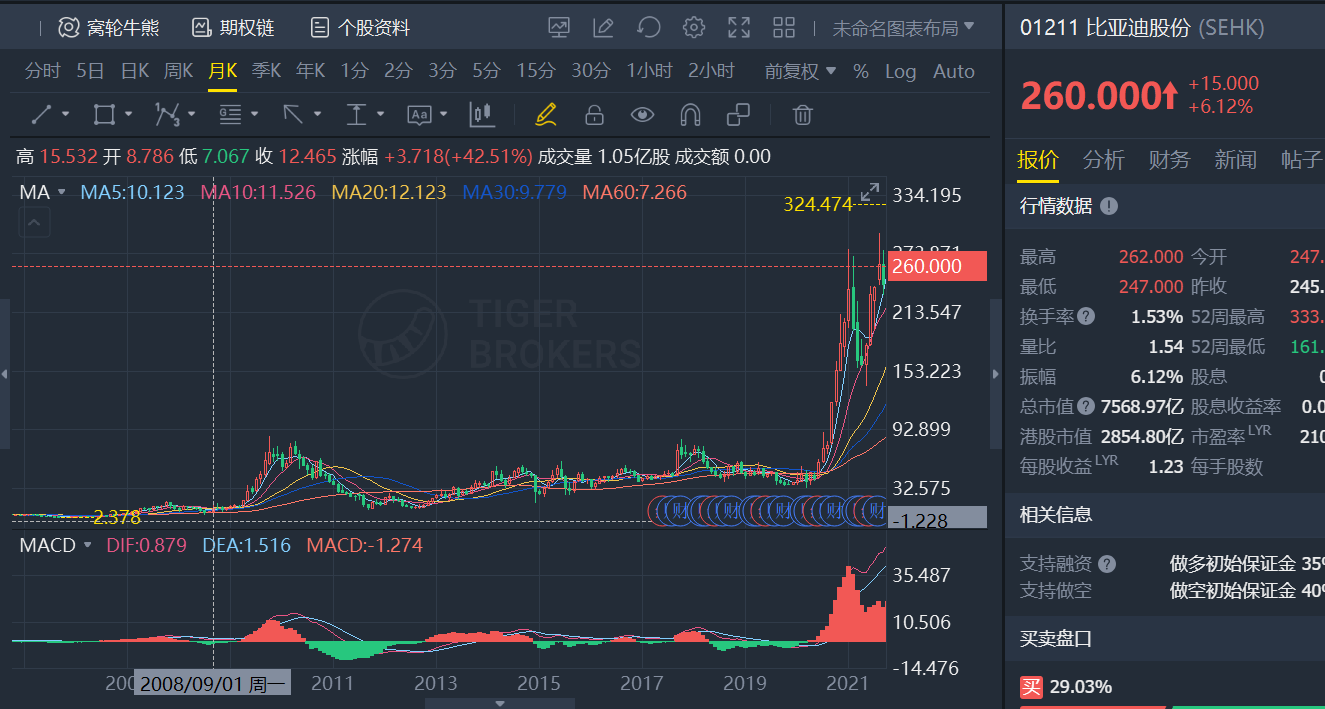This screenshot has width=1325, height=709.
Task: Toggle Auto scale on the chart
Action: point(954,71)
